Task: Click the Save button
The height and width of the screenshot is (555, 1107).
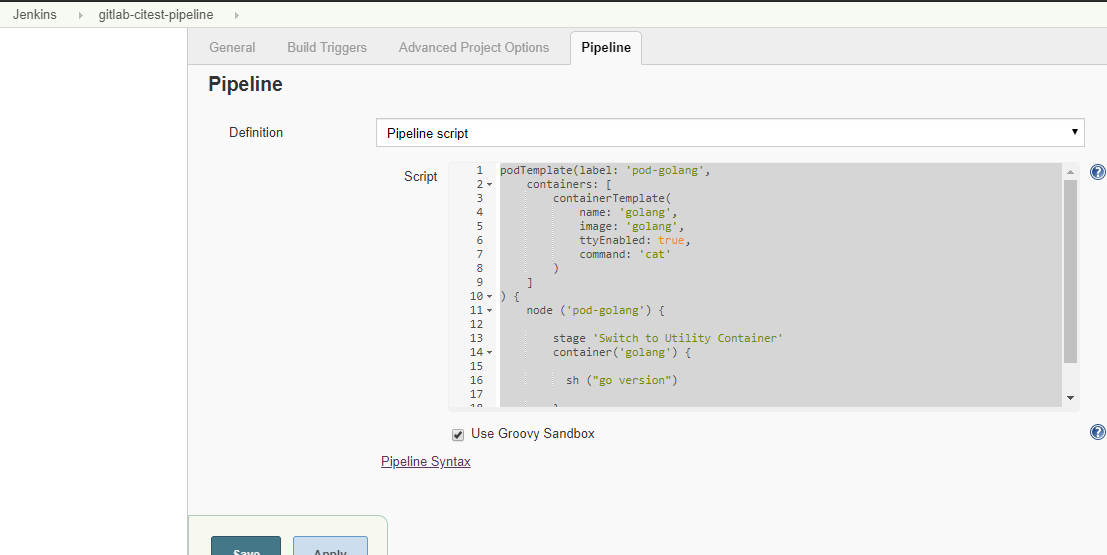Action: [246, 546]
